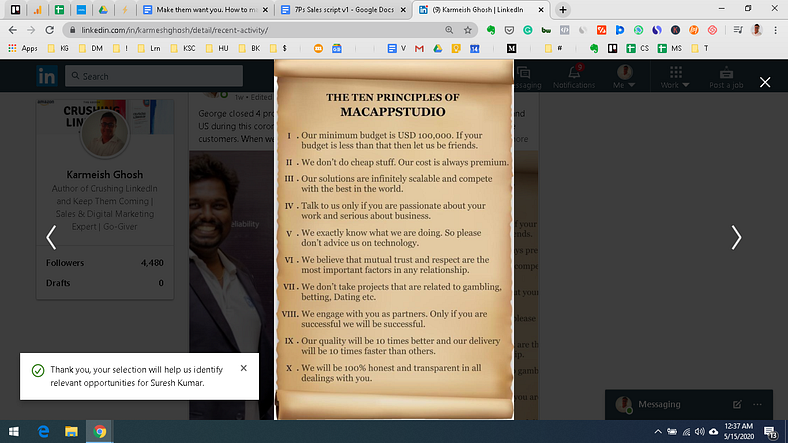This screenshot has height=443, width=788.
Task: Click the LinkedIn home logo
Action: click(47, 76)
